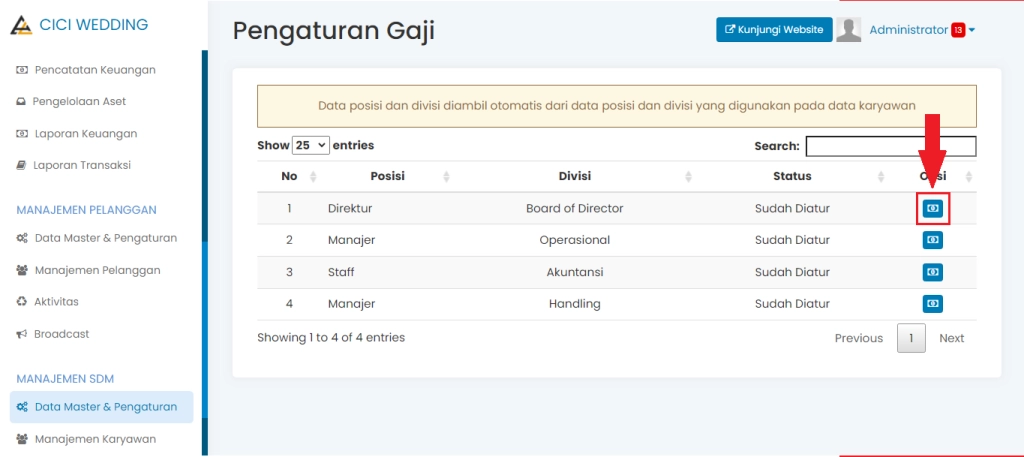Click Sudah Diatur status in Direktur row
This screenshot has width=1024, height=457.
click(x=792, y=208)
